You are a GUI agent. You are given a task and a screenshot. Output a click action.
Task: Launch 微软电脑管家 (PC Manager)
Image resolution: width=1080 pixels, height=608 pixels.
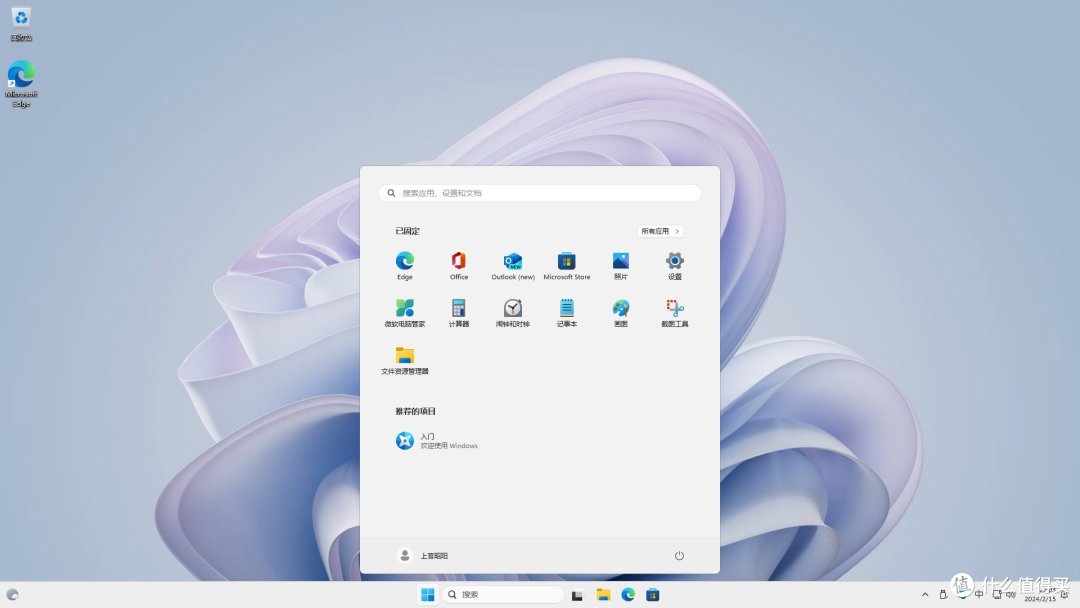point(404,313)
